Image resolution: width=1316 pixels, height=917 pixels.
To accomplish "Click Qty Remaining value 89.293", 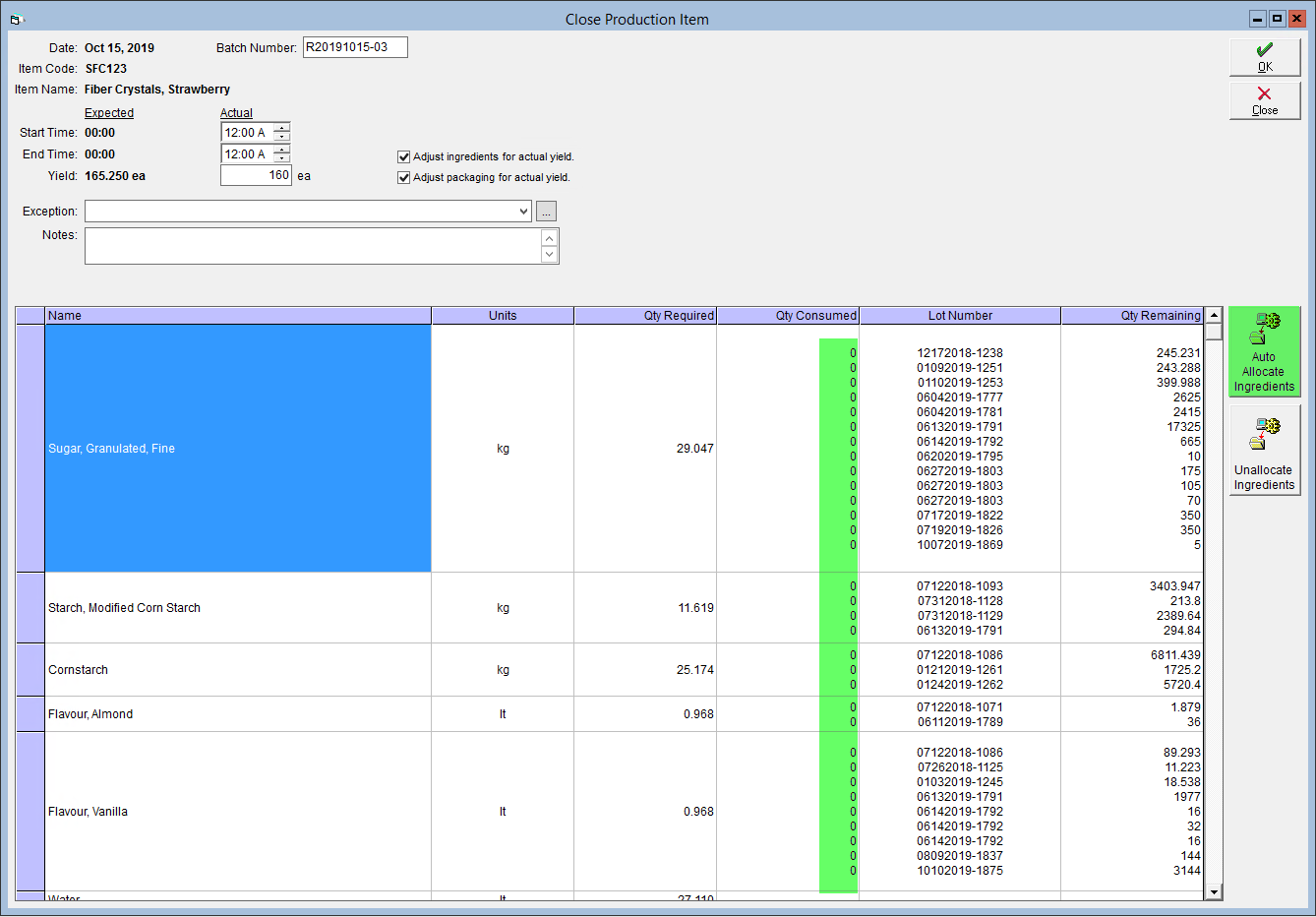I will click(x=1181, y=753).
